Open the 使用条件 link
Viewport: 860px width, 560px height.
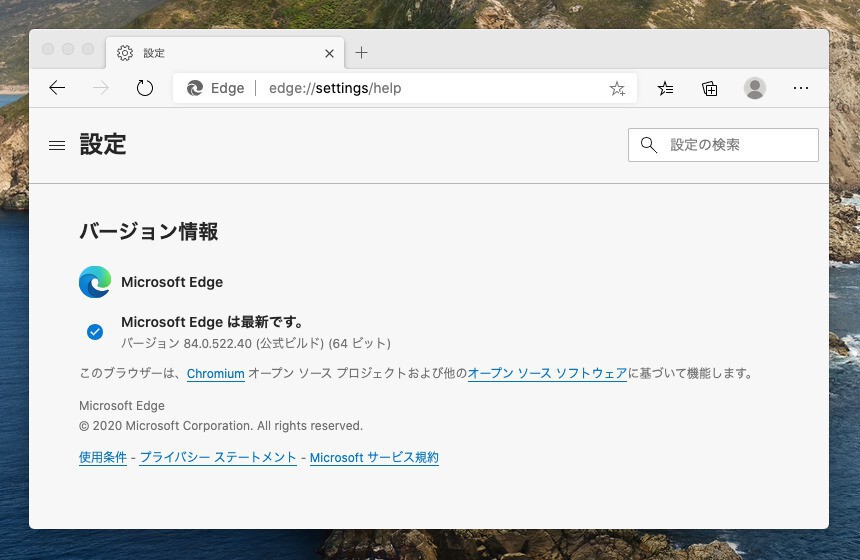pyautogui.click(x=103, y=458)
